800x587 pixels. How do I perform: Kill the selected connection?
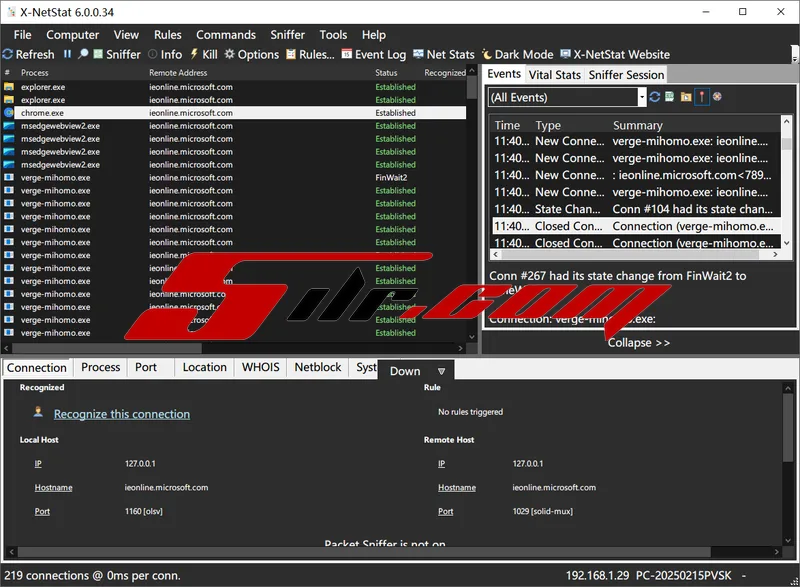click(204, 55)
